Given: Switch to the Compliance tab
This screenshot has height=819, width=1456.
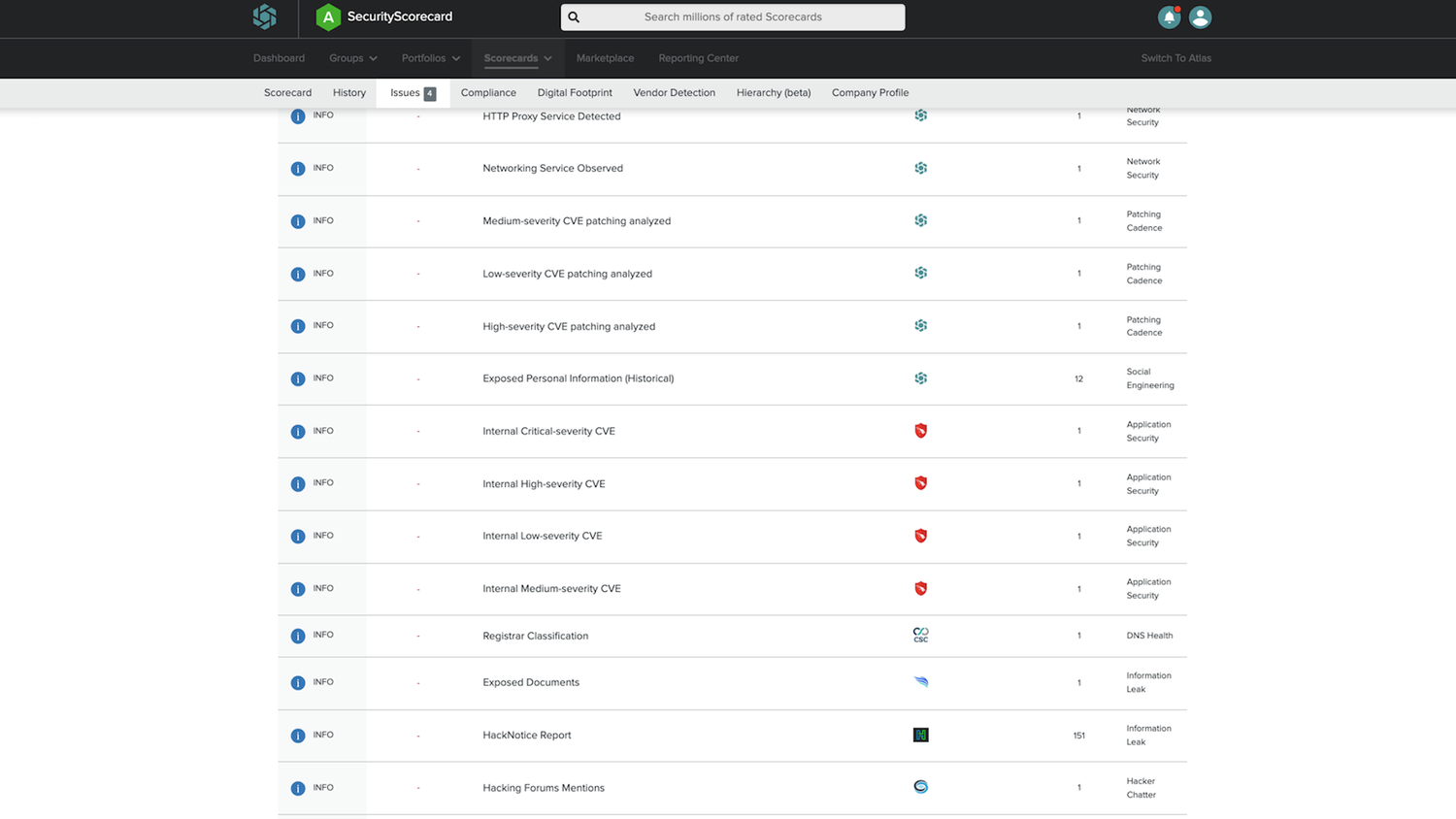Looking at the screenshot, I should pyautogui.click(x=488, y=93).
